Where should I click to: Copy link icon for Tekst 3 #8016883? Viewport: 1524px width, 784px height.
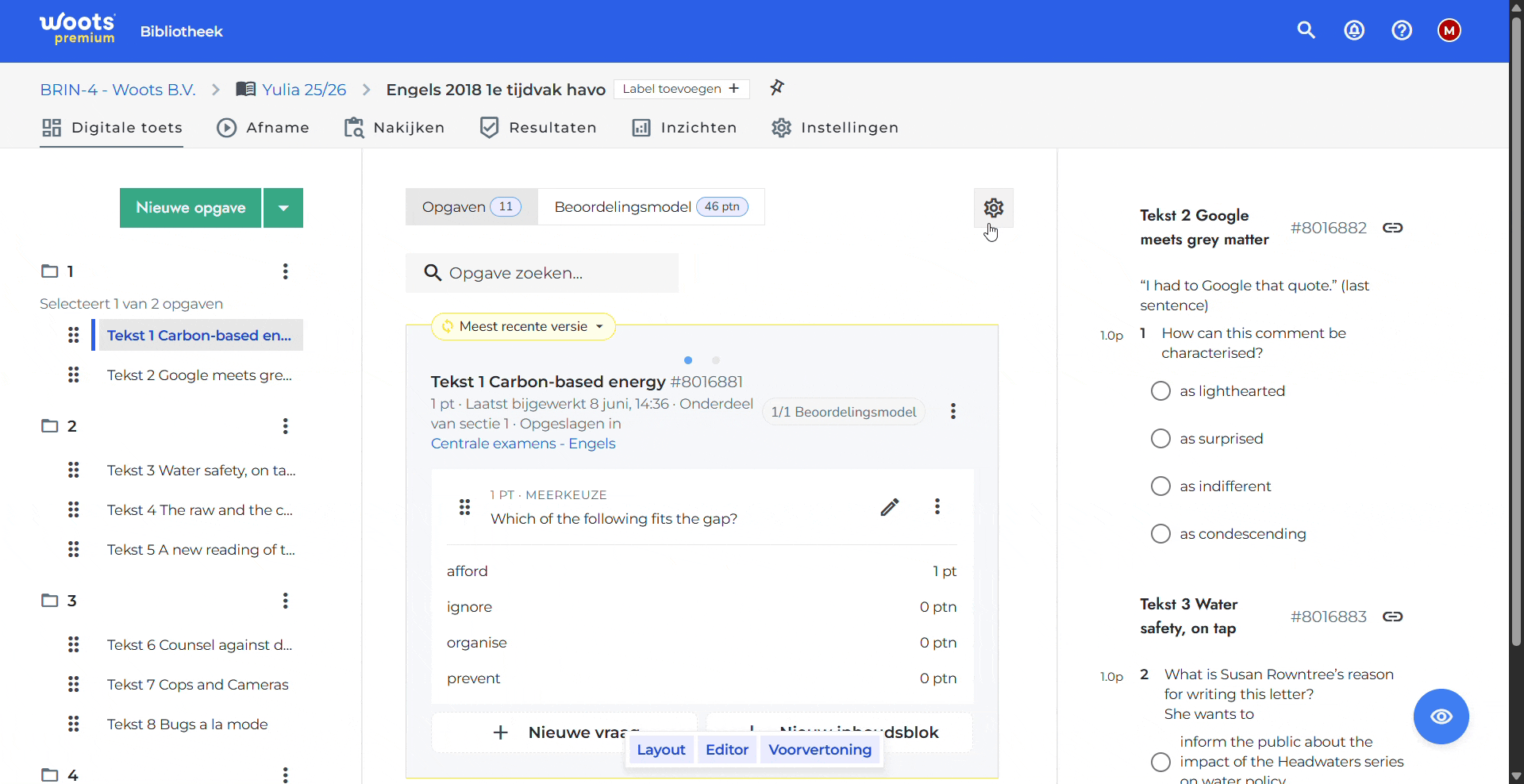[1392, 617]
